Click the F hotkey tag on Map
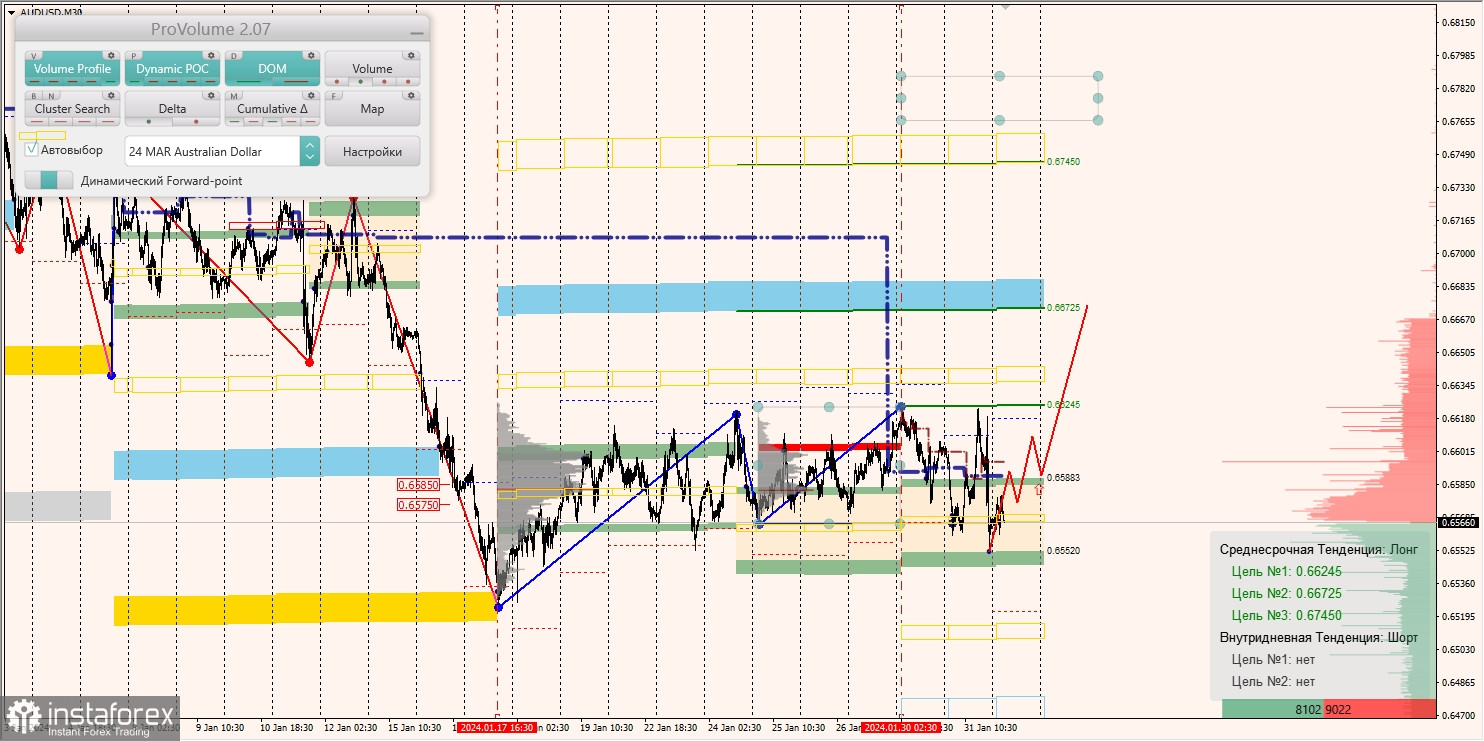Screen dimensions: 1484x741 (335, 96)
